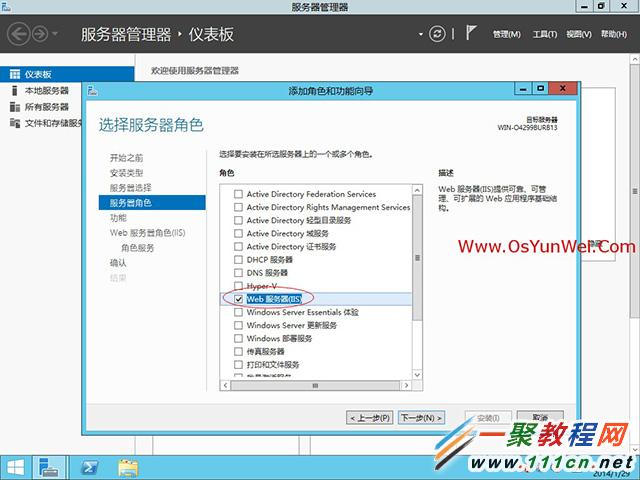640x480 pixels.
Task: Open the Windows Start button
Action: pos(15,467)
